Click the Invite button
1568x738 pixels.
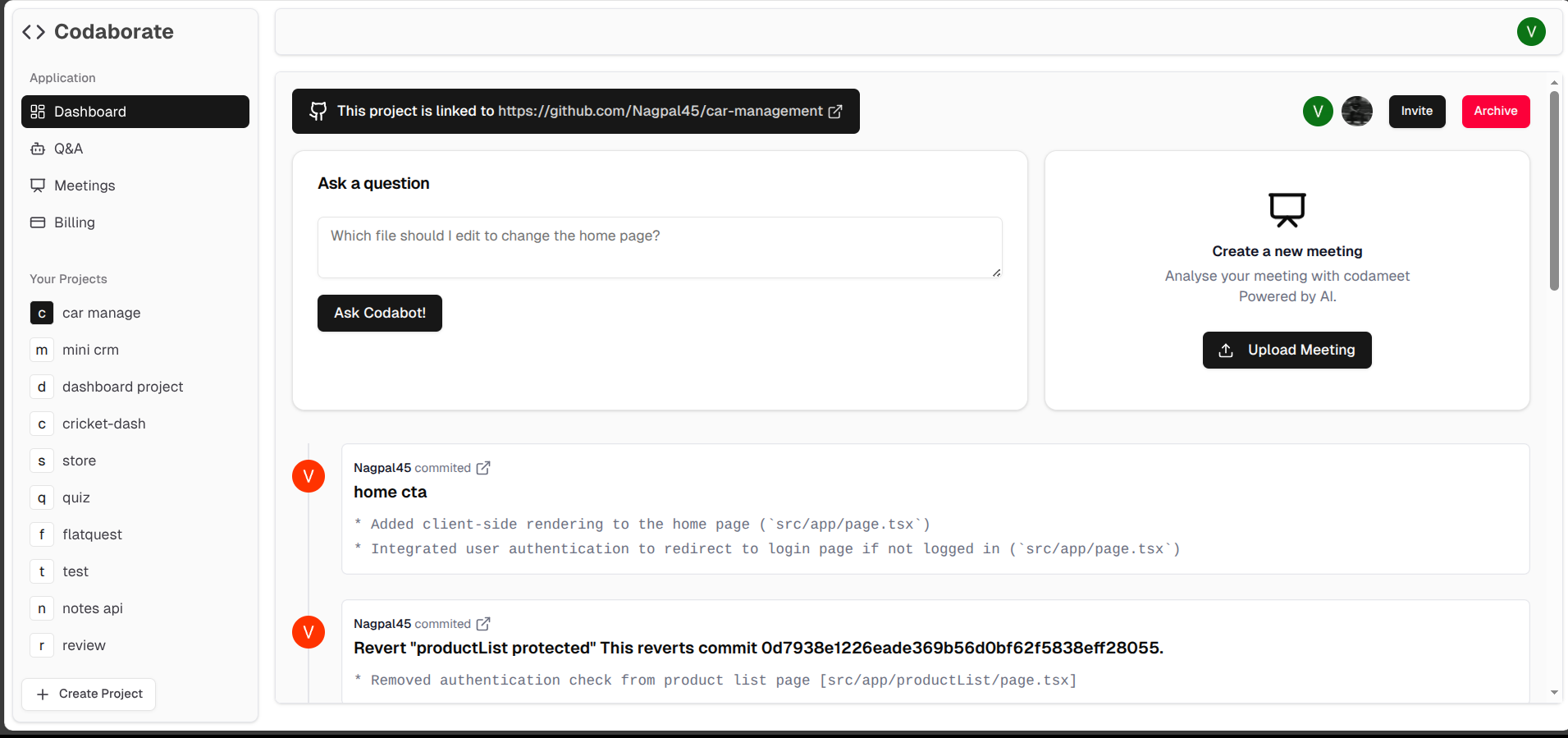coord(1416,111)
